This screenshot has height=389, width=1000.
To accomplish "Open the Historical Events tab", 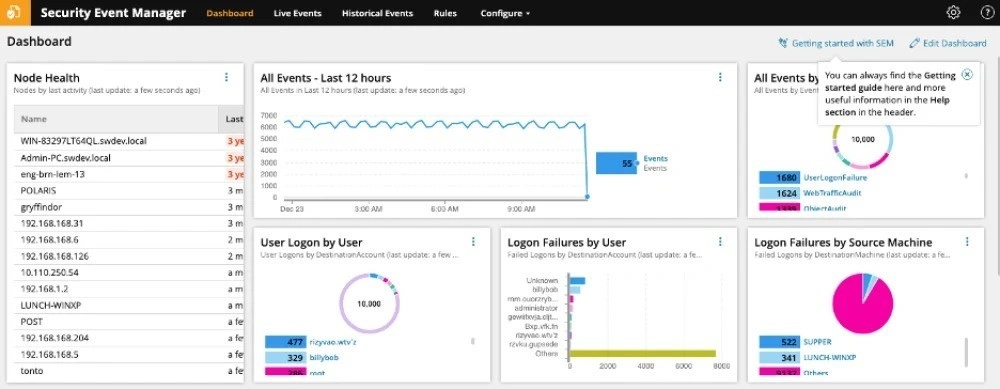I will 378,13.
